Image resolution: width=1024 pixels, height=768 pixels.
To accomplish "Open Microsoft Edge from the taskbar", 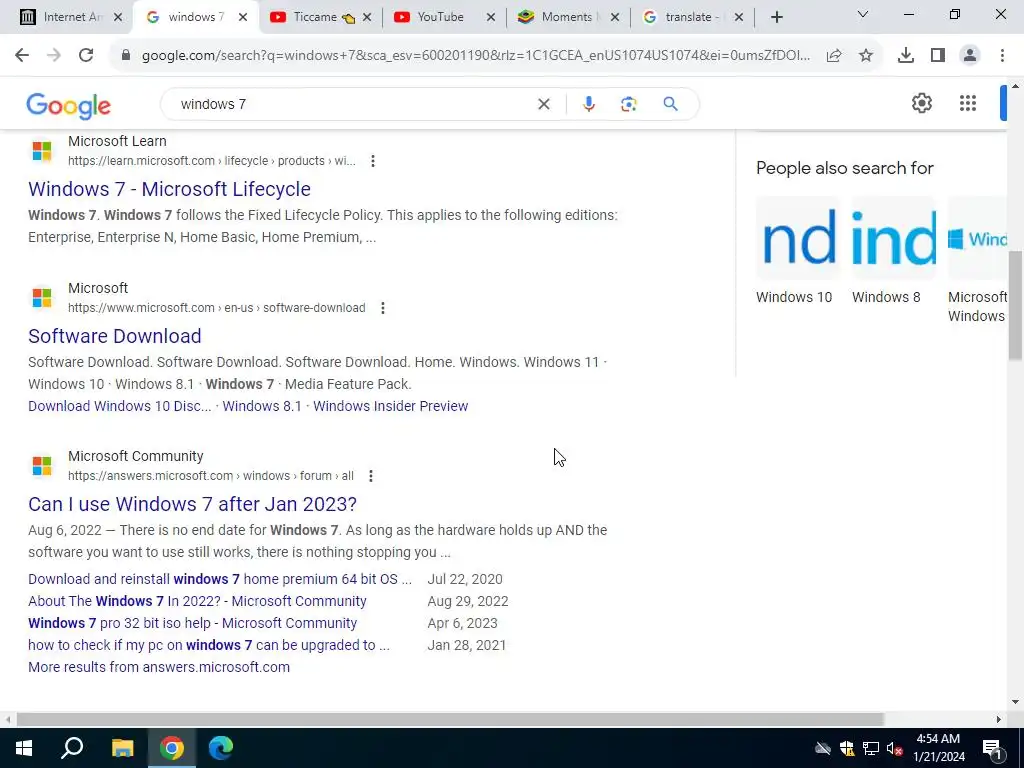I will 221,748.
